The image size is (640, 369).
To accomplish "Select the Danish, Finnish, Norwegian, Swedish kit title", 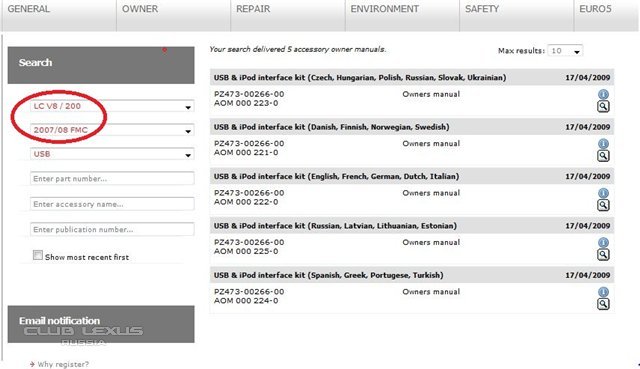I will click(331, 127).
